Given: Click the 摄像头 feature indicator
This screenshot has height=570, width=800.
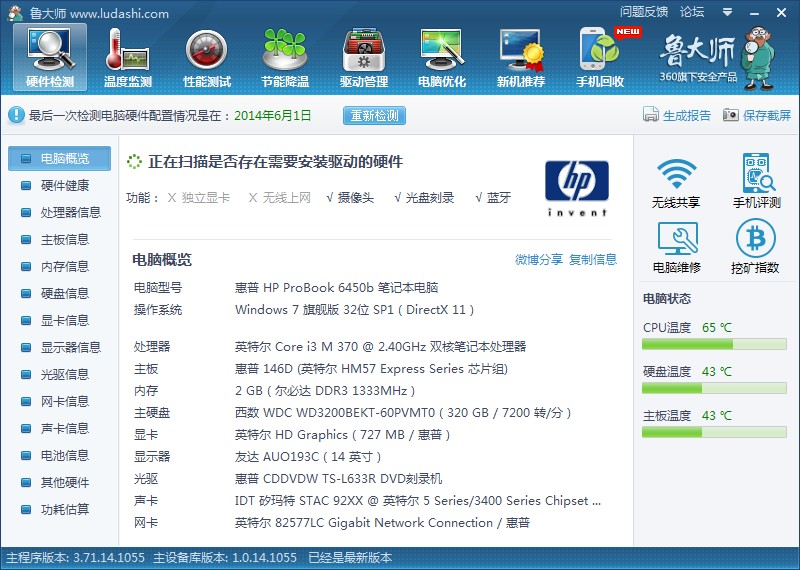Looking at the screenshot, I should [350, 198].
